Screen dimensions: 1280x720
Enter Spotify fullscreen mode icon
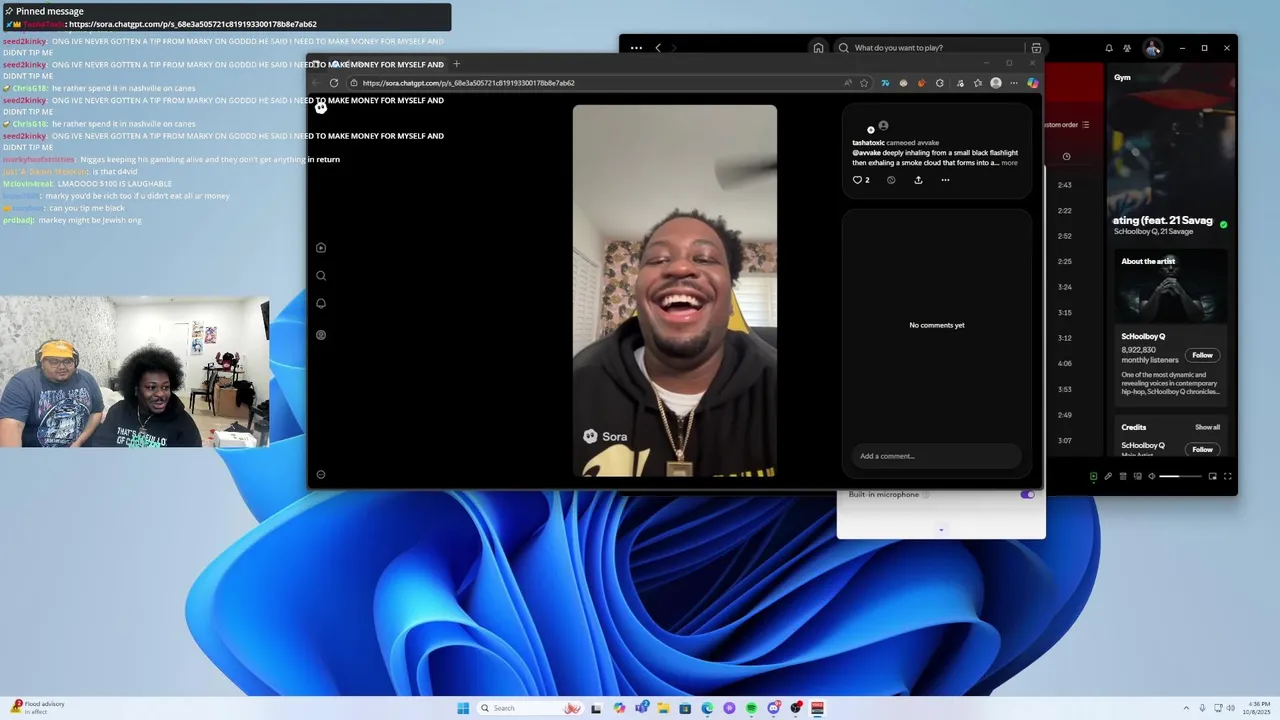(x=1228, y=476)
